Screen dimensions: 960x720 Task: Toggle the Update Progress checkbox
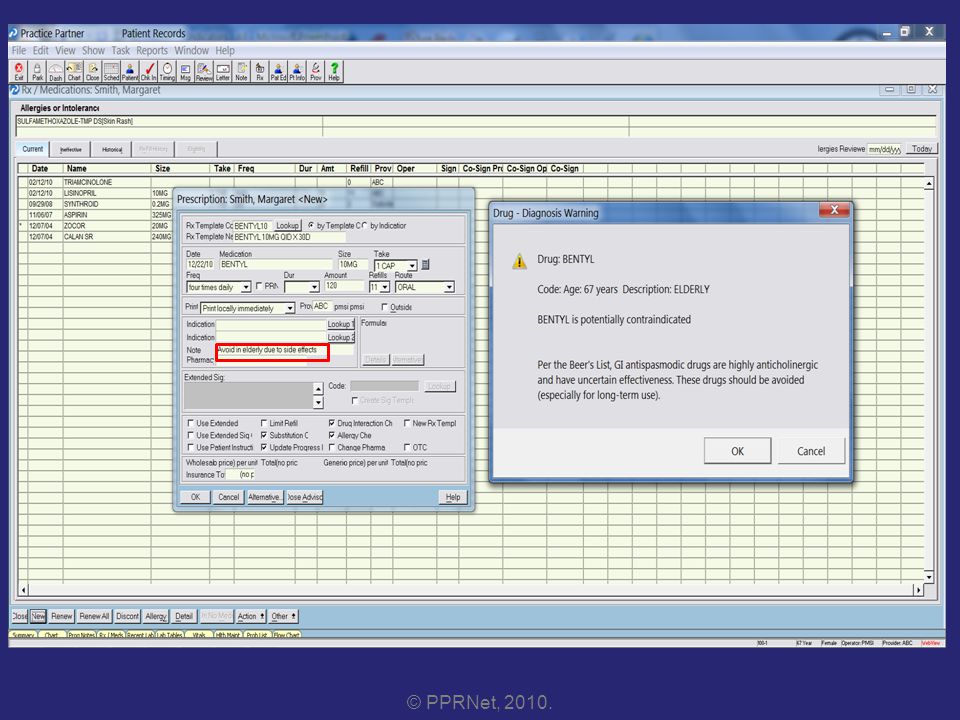point(264,447)
